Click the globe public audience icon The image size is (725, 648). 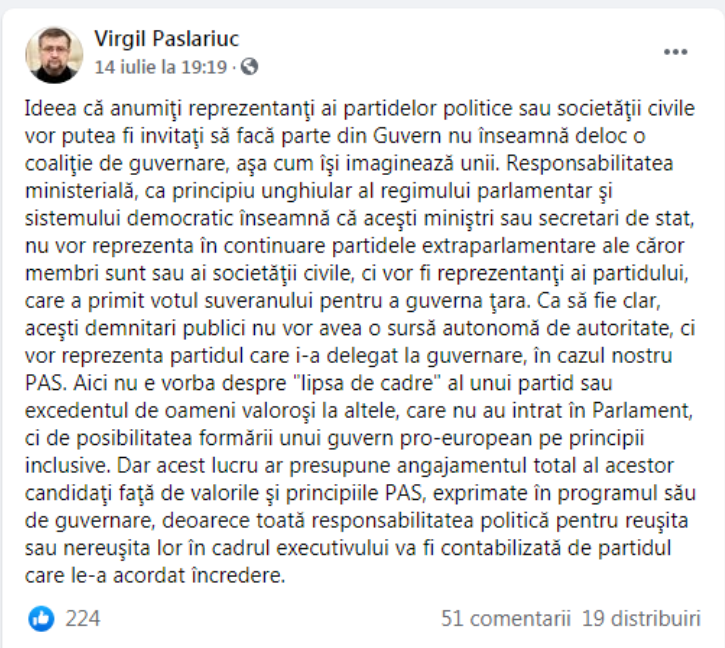pos(250,67)
